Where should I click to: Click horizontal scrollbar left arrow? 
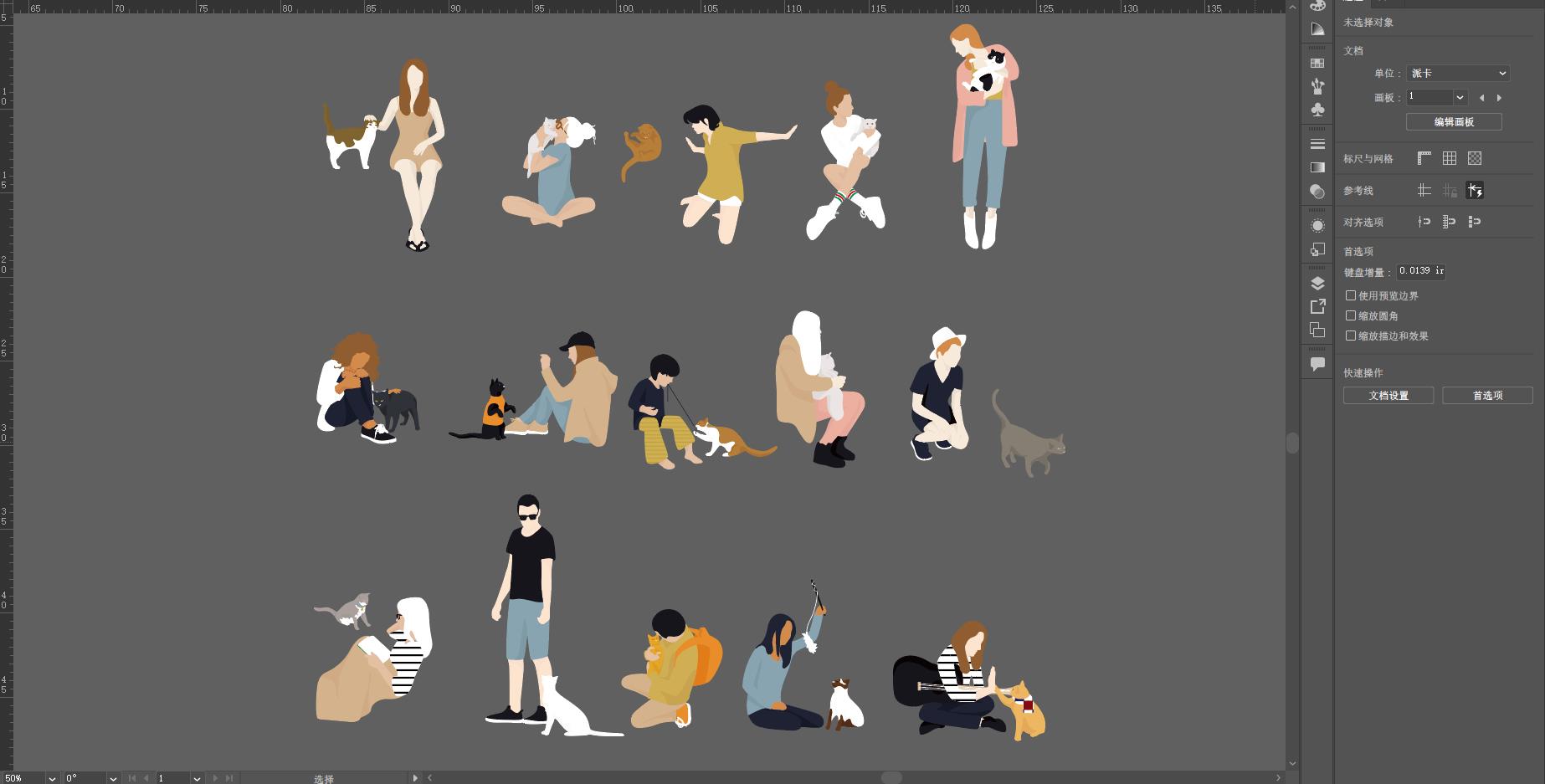coord(430,778)
